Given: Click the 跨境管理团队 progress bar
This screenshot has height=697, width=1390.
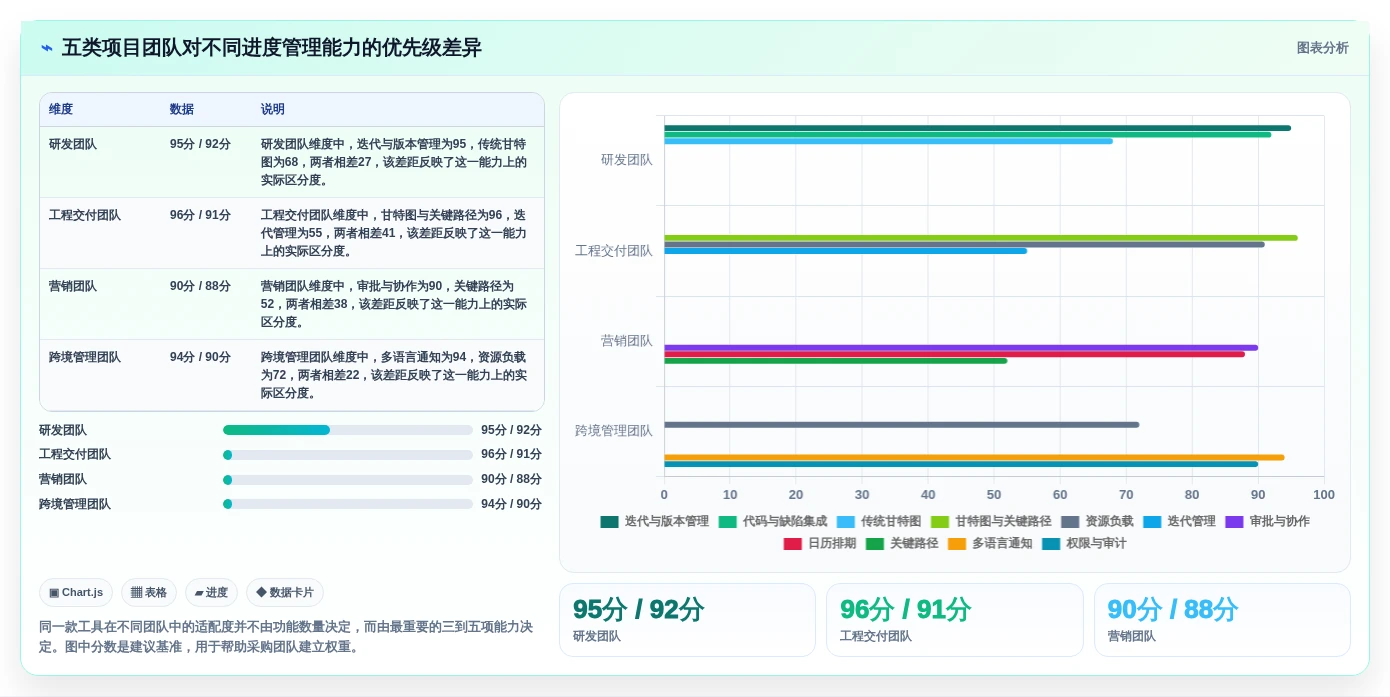Looking at the screenshot, I should 348,504.
